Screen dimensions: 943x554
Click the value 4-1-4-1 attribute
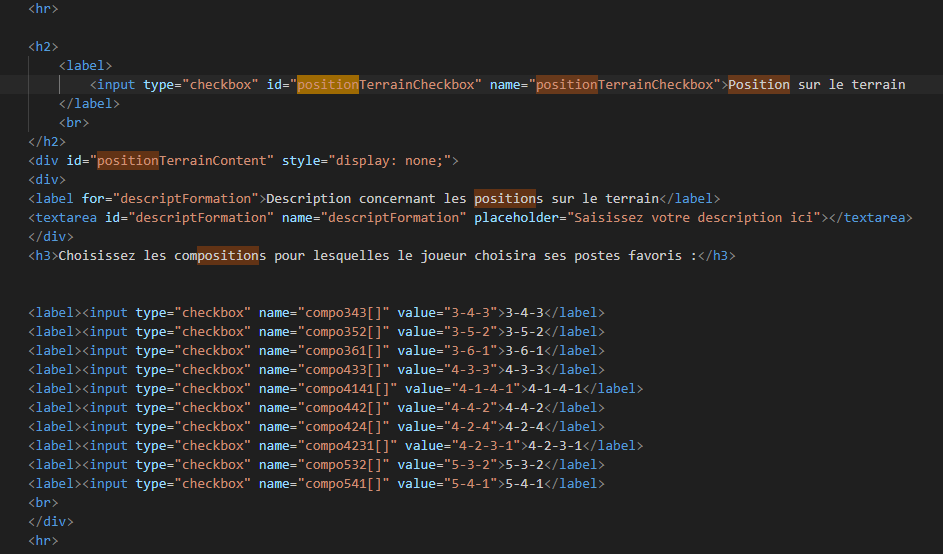pyautogui.click(x=459, y=389)
